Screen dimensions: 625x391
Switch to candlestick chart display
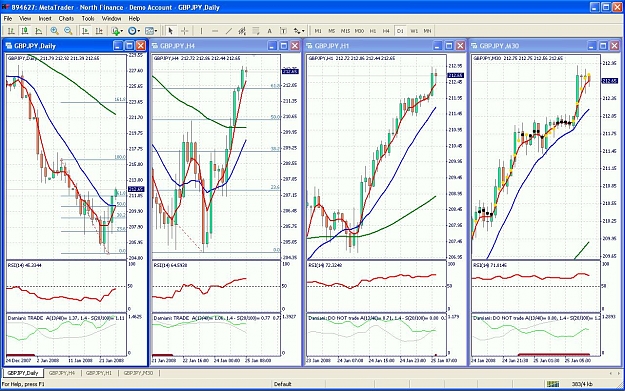[25, 31]
